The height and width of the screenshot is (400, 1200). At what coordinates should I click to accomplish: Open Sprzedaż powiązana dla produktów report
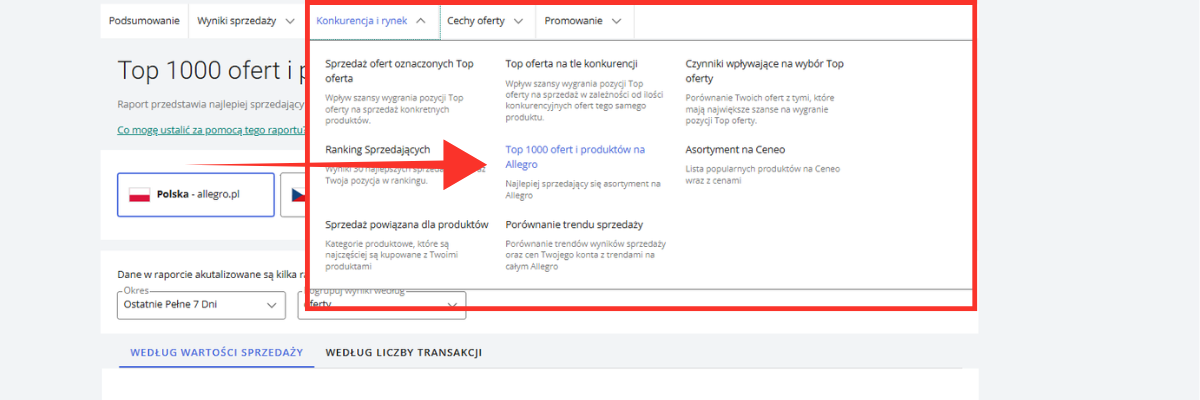pyautogui.click(x=406, y=224)
